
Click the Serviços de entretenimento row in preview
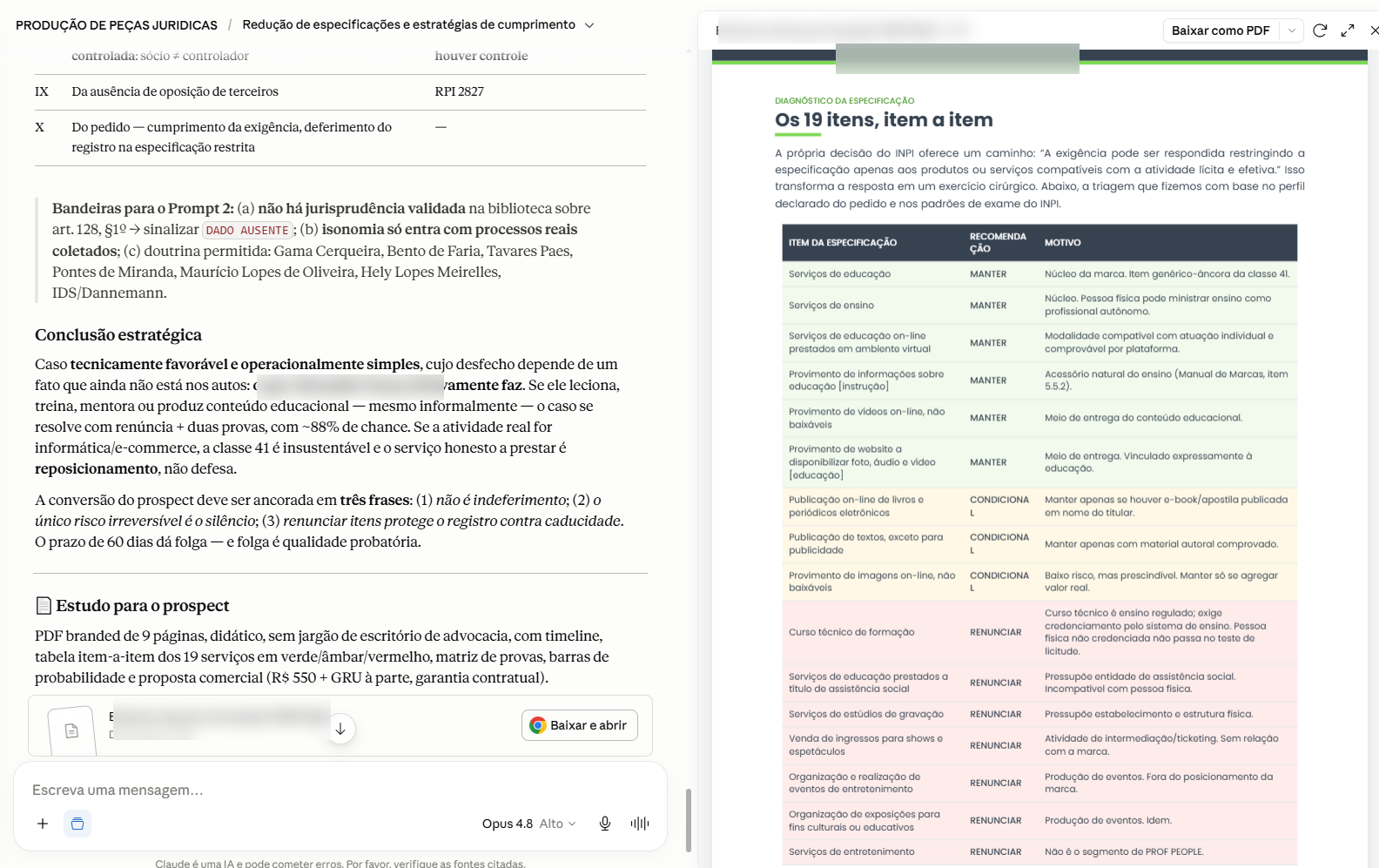click(x=1039, y=852)
